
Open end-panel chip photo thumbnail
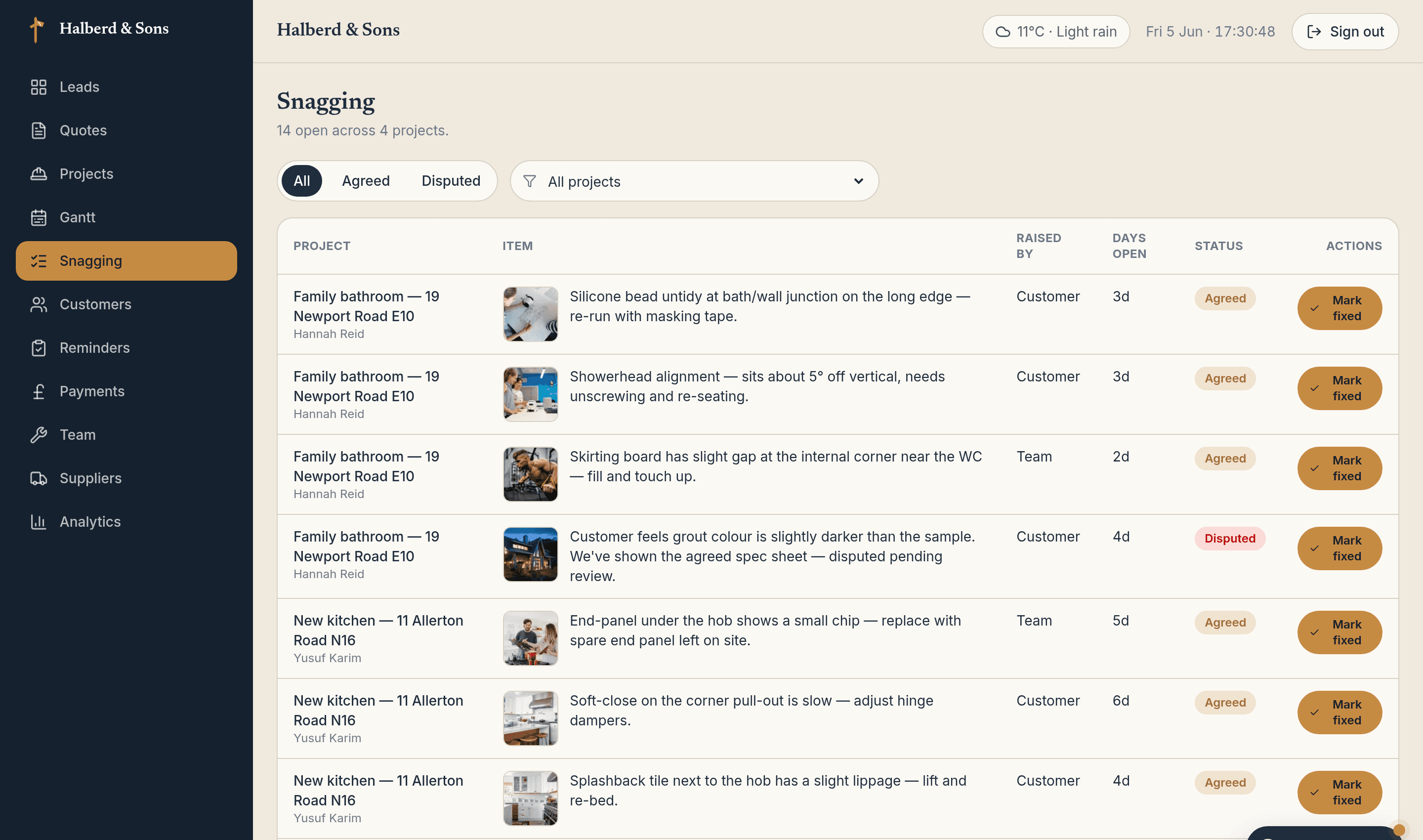(530, 638)
